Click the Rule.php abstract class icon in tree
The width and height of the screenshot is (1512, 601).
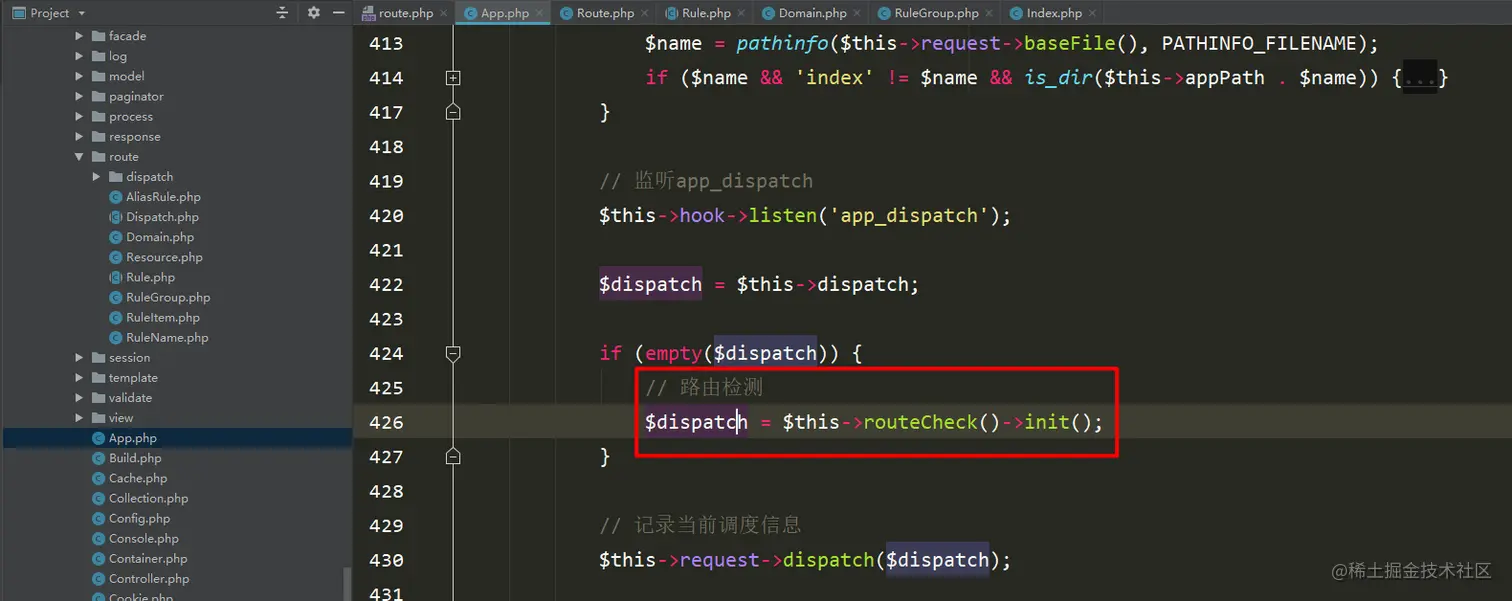115,277
